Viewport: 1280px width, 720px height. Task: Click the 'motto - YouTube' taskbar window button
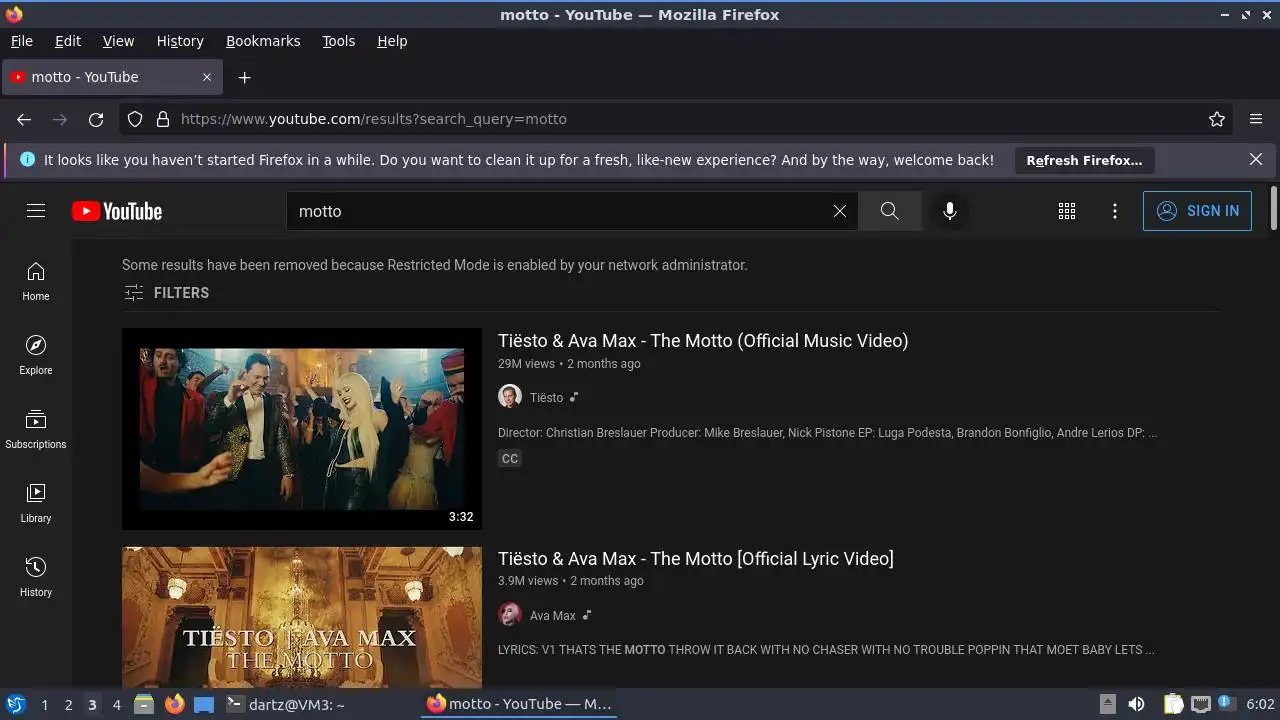point(519,704)
